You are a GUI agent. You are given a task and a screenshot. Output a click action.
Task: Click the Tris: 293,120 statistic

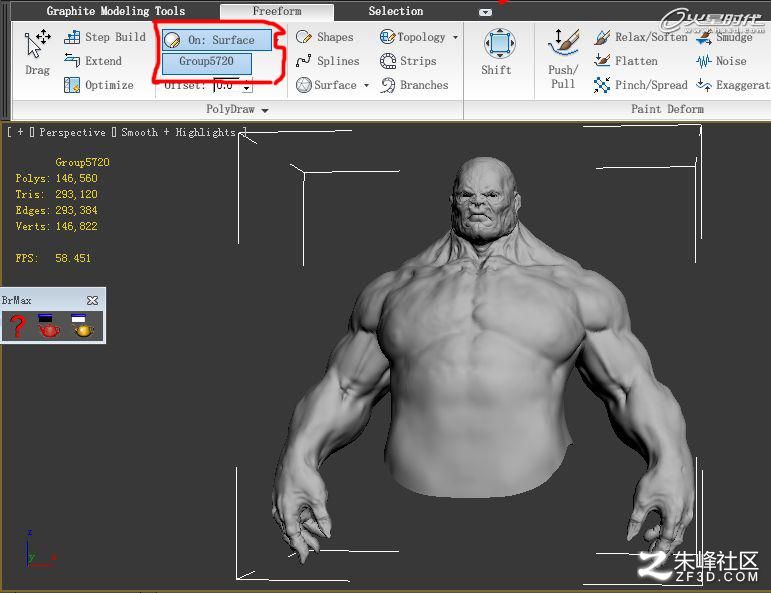[x=57, y=194]
